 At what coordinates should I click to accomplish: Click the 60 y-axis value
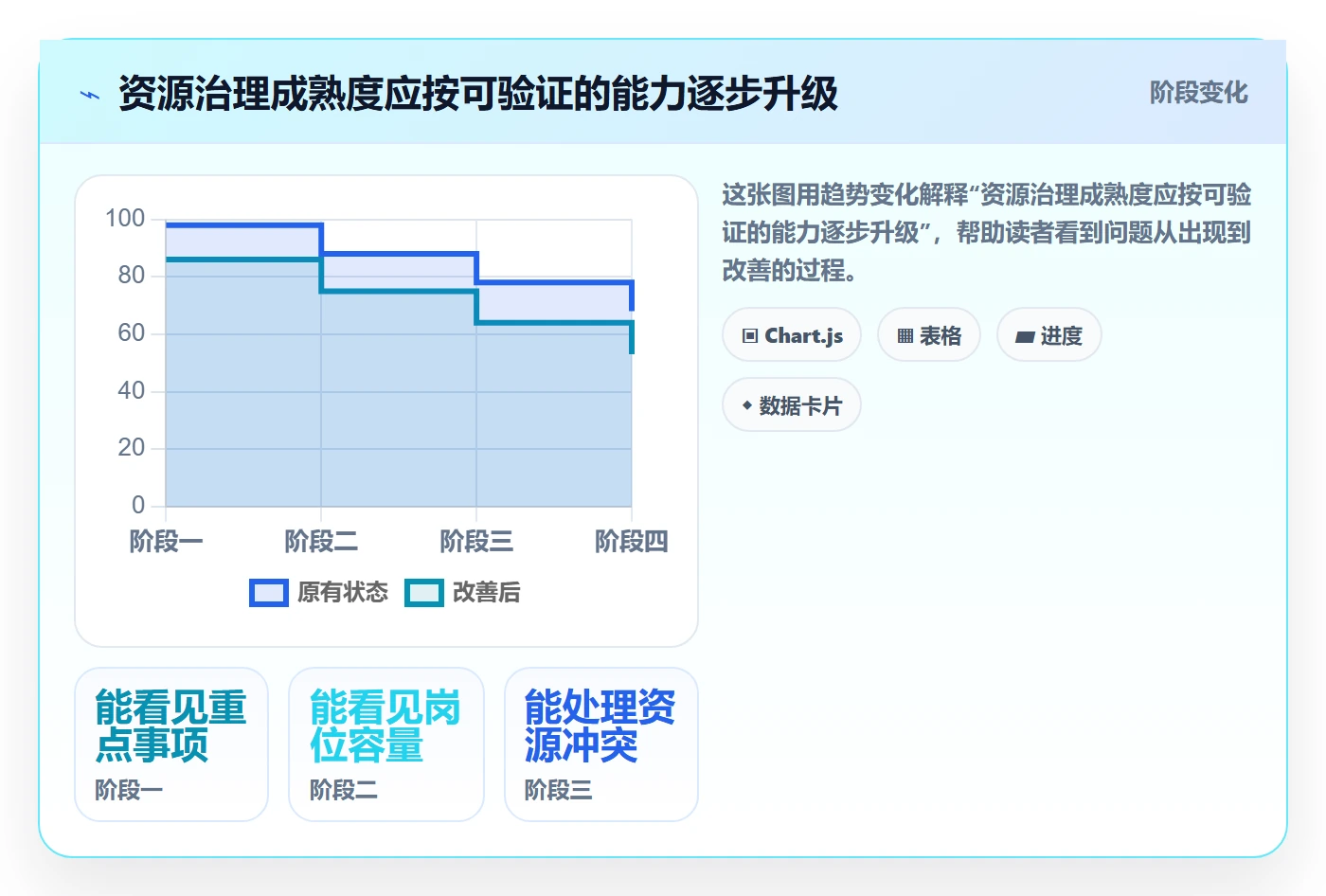(x=132, y=333)
